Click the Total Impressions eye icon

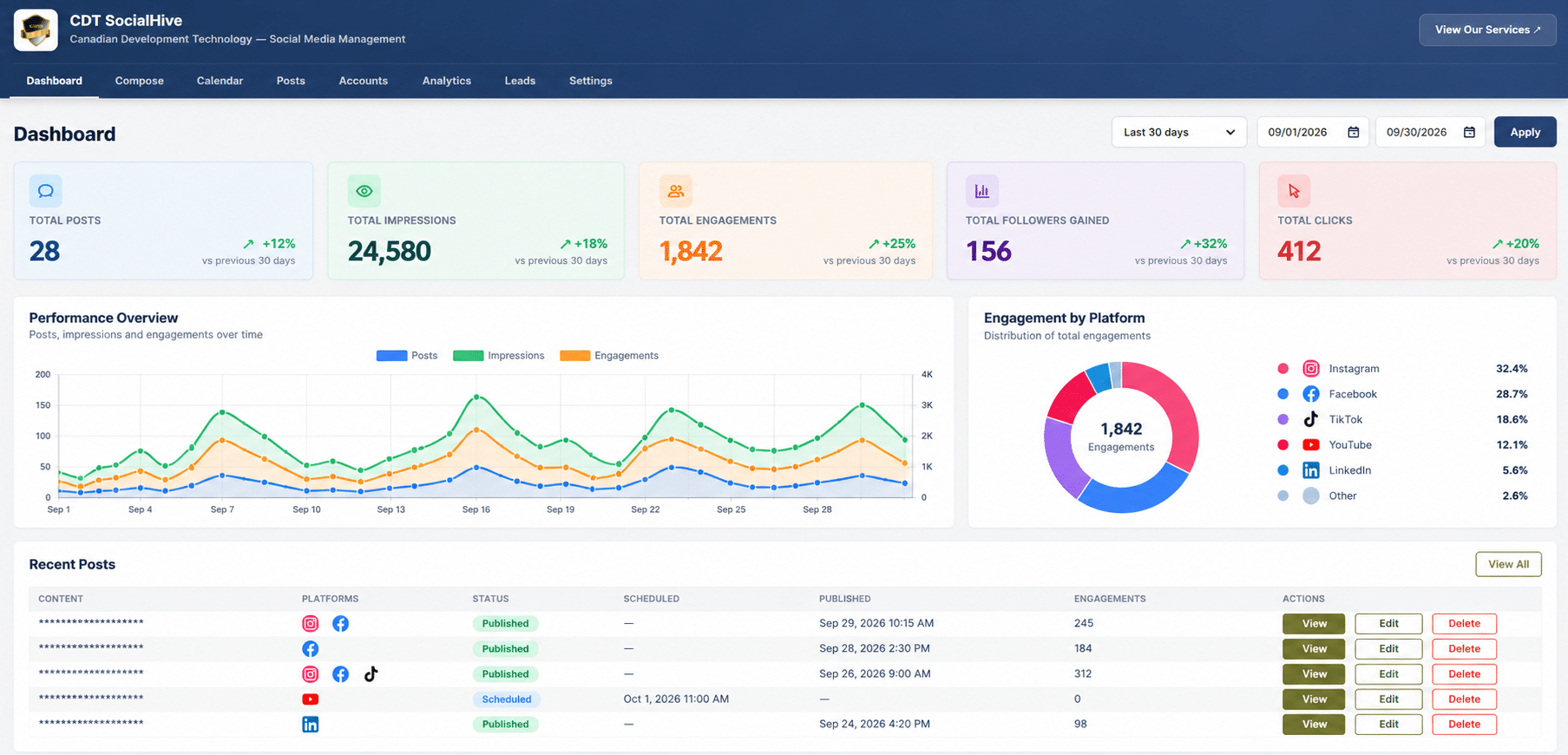coord(364,191)
